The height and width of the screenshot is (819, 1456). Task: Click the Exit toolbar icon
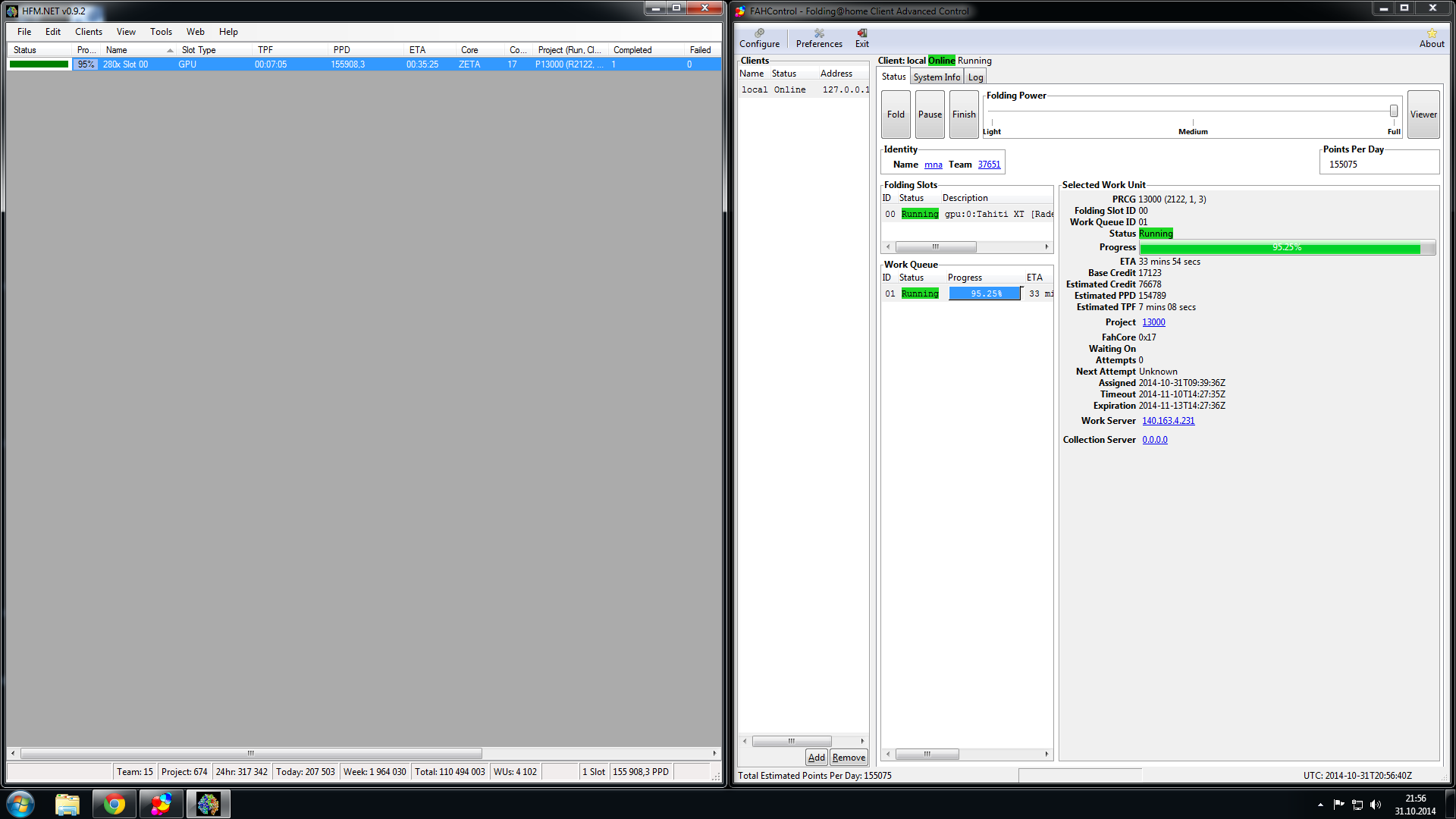pos(862,38)
